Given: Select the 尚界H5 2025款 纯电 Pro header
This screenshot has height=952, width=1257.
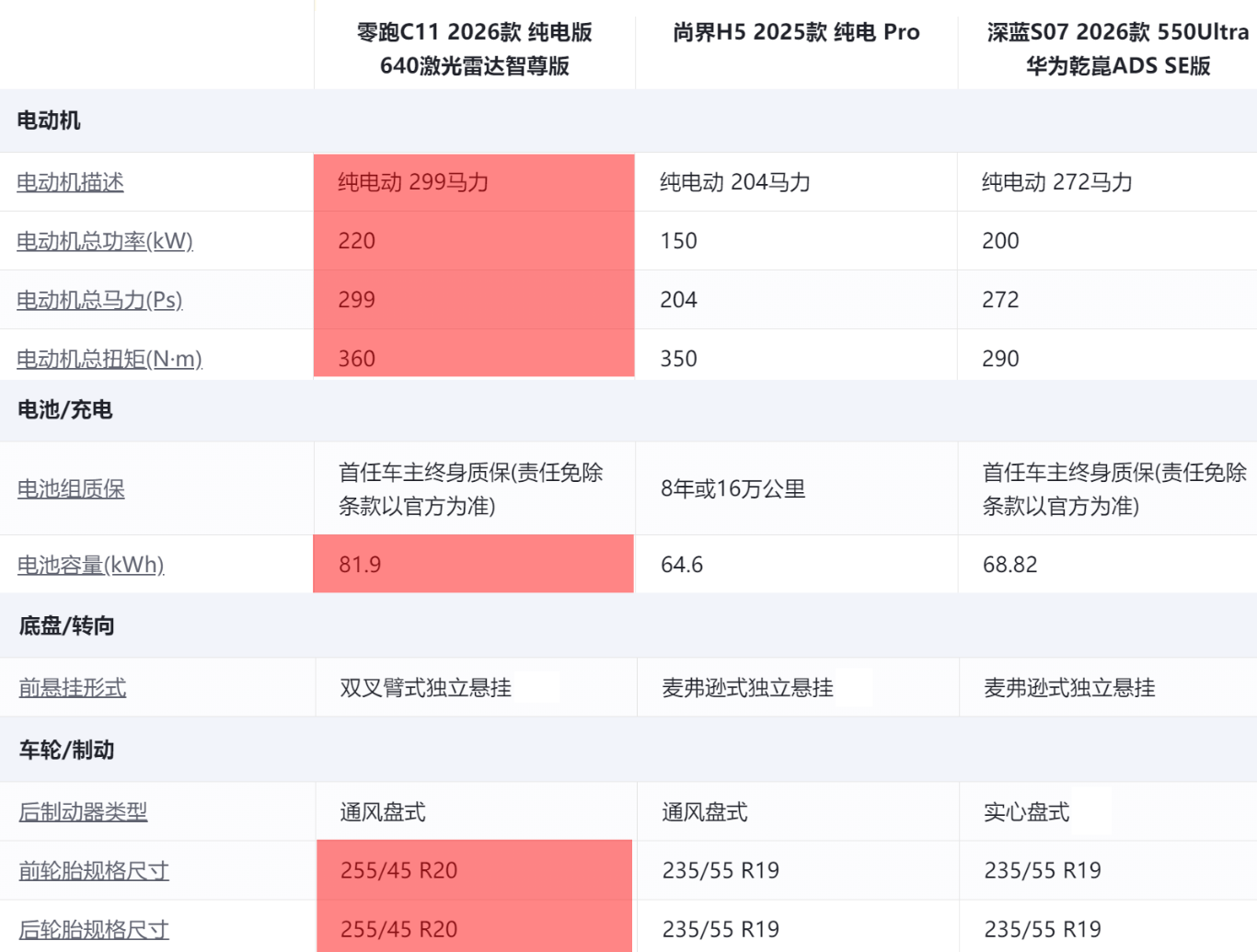Looking at the screenshot, I should tap(796, 32).
